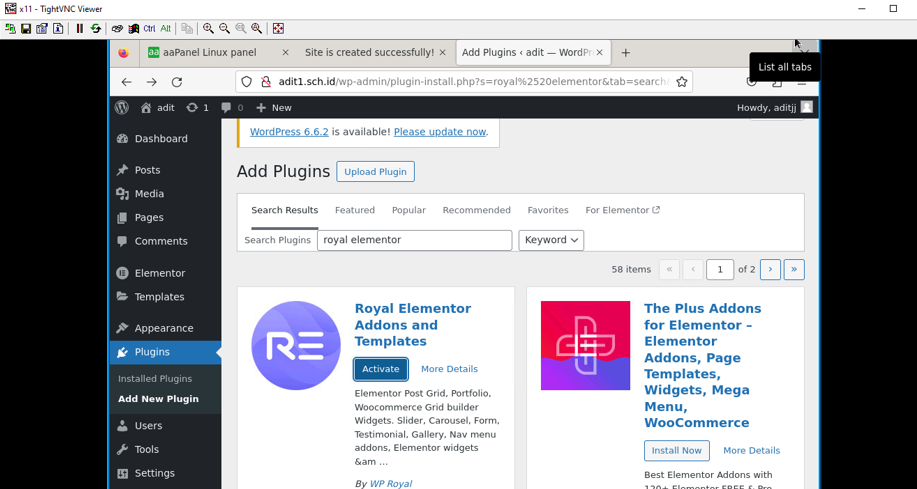Close the Add Plugins WordPress tab

599,53
